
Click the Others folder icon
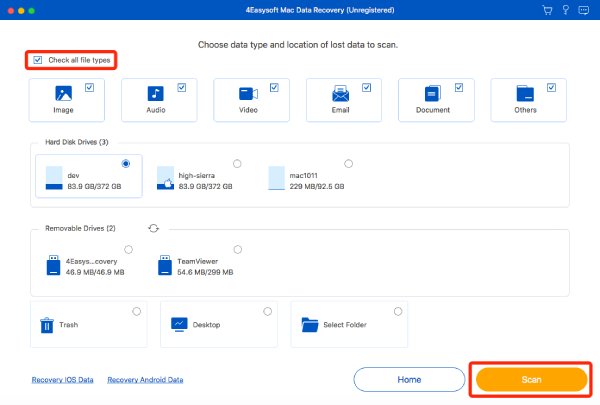[x=525, y=93]
